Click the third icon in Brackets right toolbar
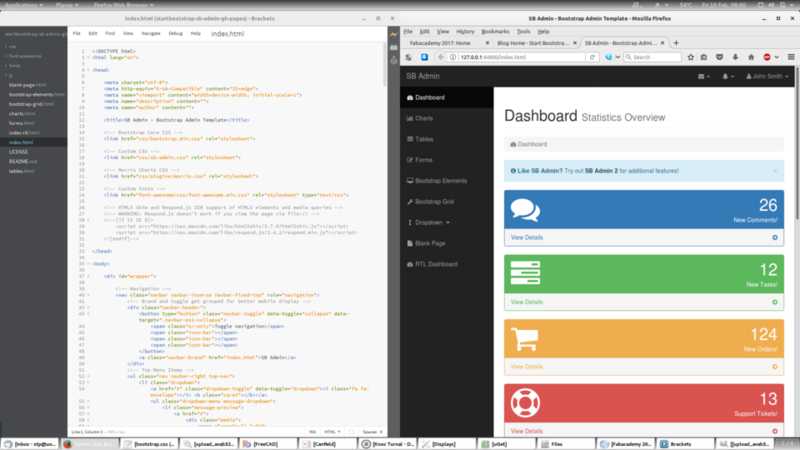 (393, 60)
